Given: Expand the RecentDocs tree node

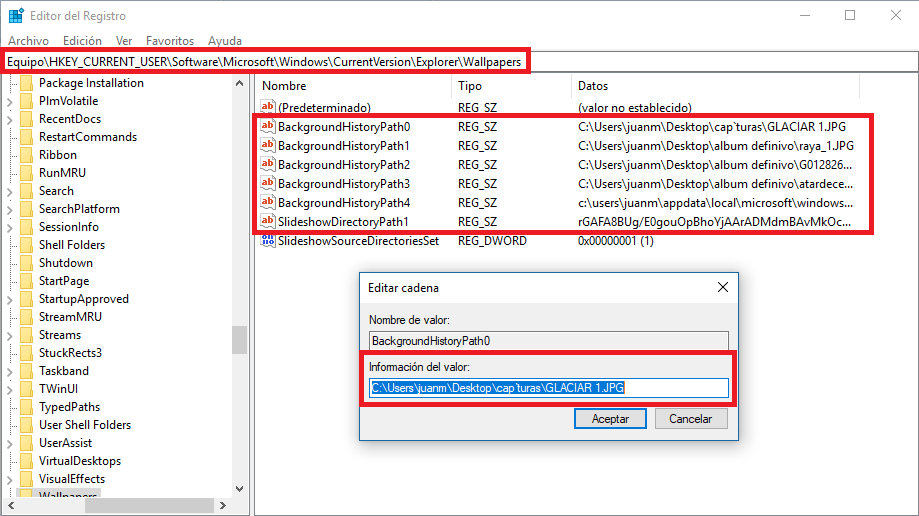Looking at the screenshot, I should tap(9, 119).
